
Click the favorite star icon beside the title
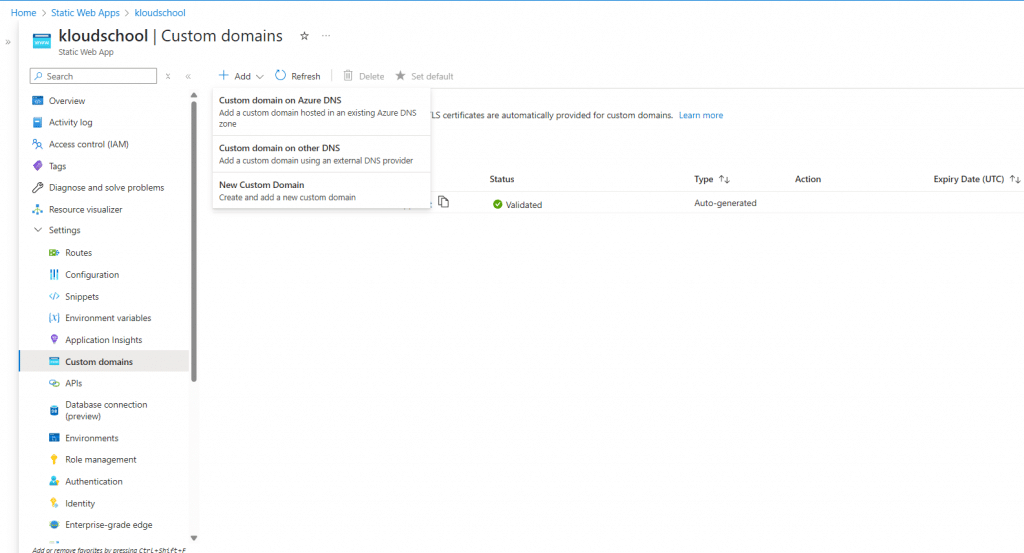(304, 36)
